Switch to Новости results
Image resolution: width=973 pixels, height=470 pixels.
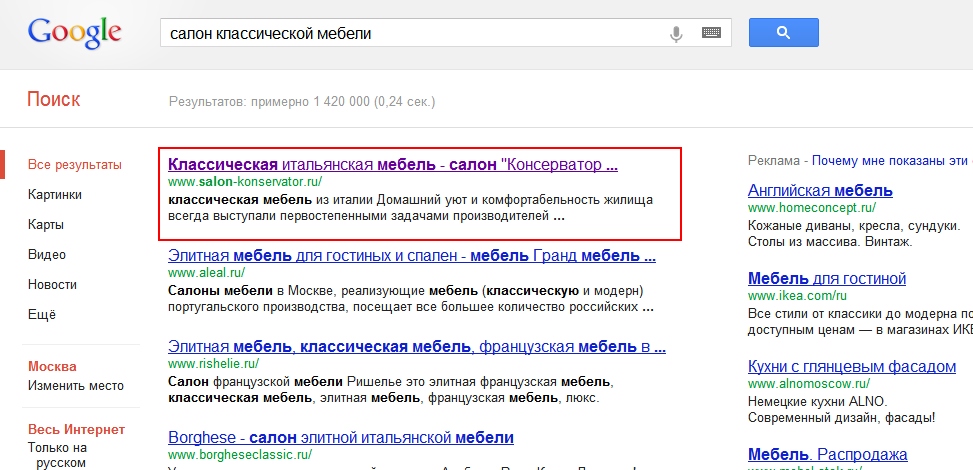52,285
